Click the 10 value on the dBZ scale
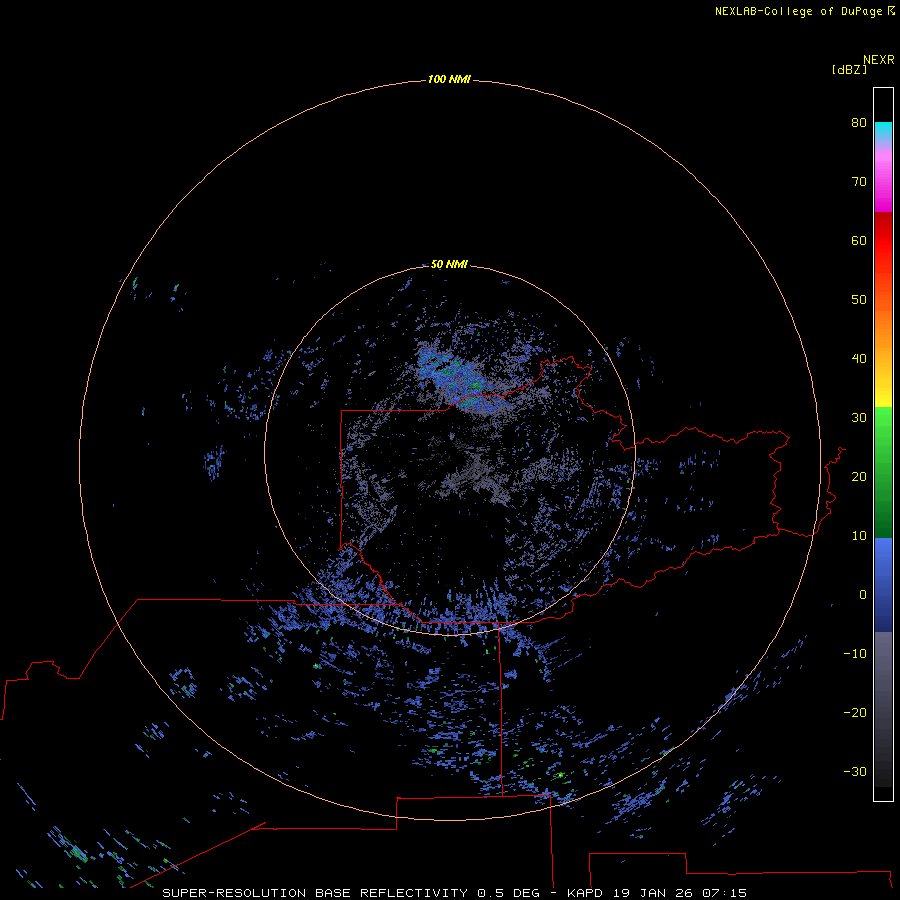Image resolution: width=900 pixels, height=900 pixels. pos(859,536)
